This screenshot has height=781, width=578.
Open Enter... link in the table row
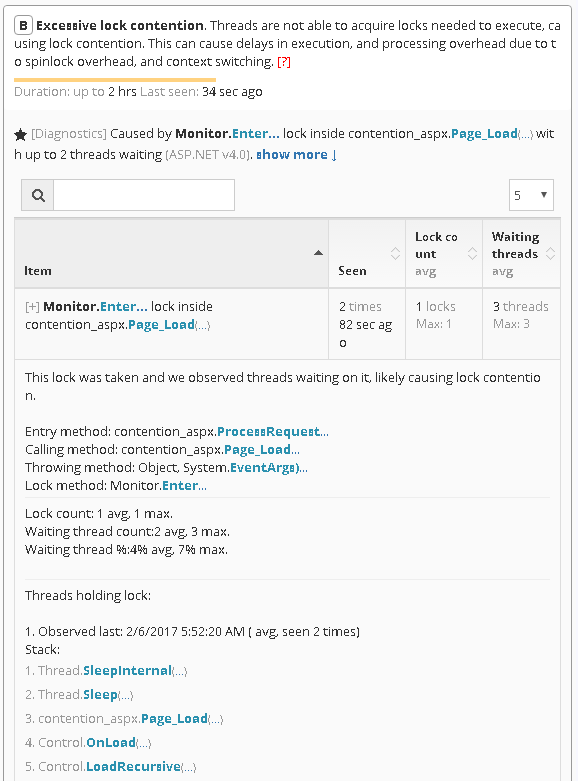124,306
